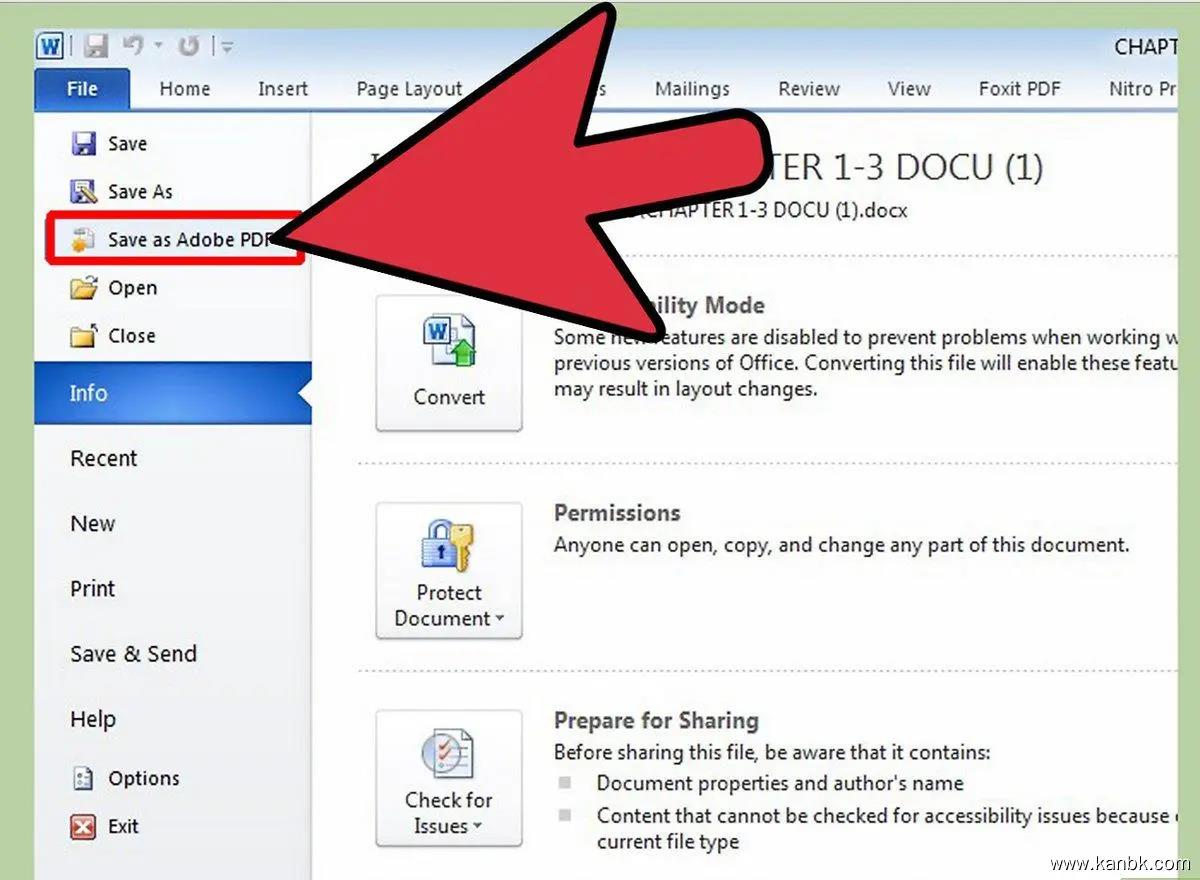Viewport: 1200px width, 880px height.
Task: Click the blue File tab
Action: 82,89
